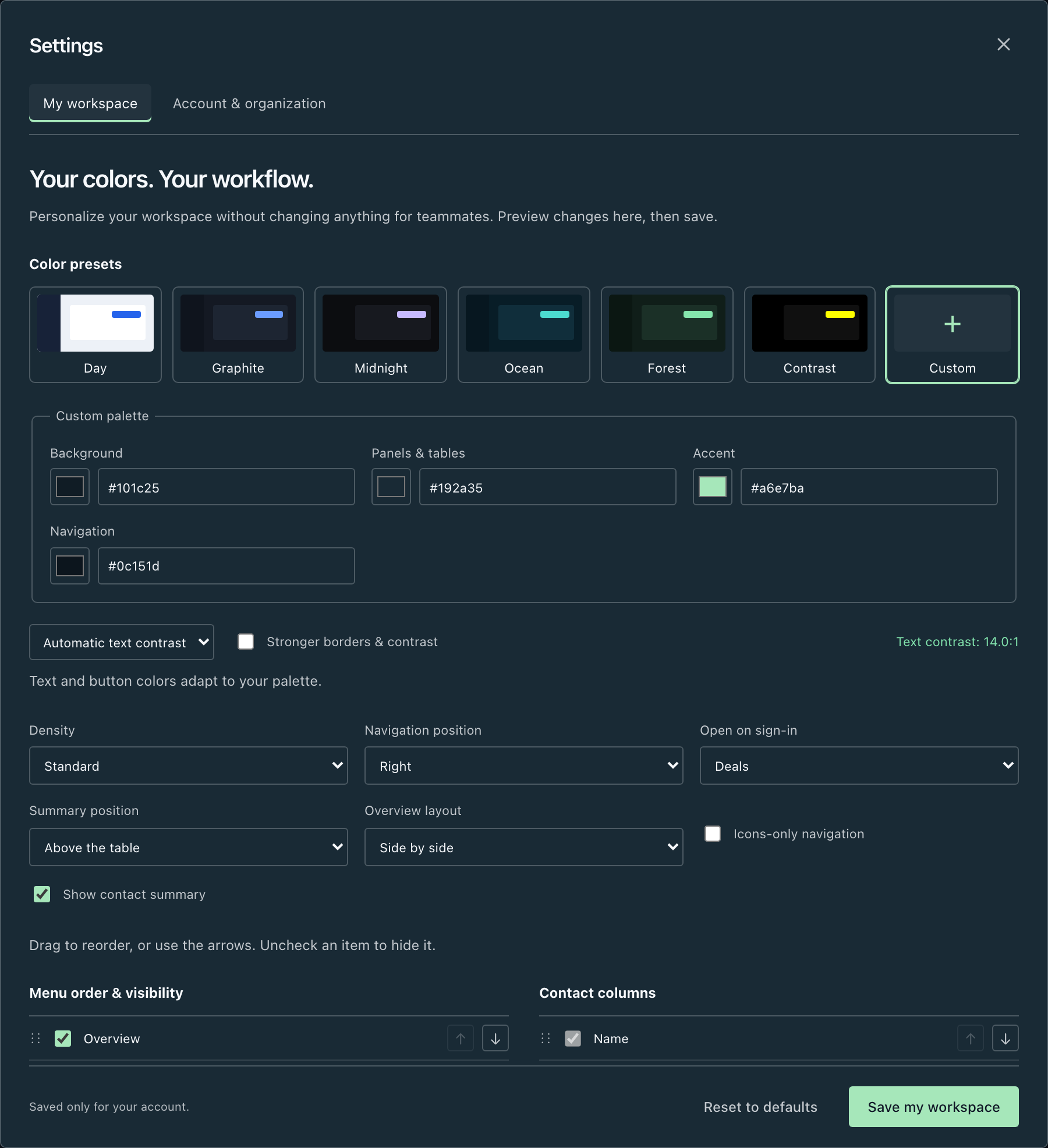
Task: Move Overview down with the down arrow
Action: click(495, 1038)
